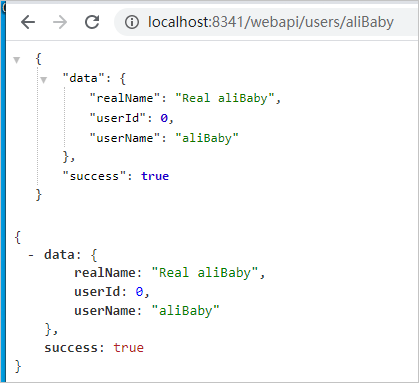Select the "userId" key in the upper JSON view
The image size is (419, 383).
click(x=118, y=118)
